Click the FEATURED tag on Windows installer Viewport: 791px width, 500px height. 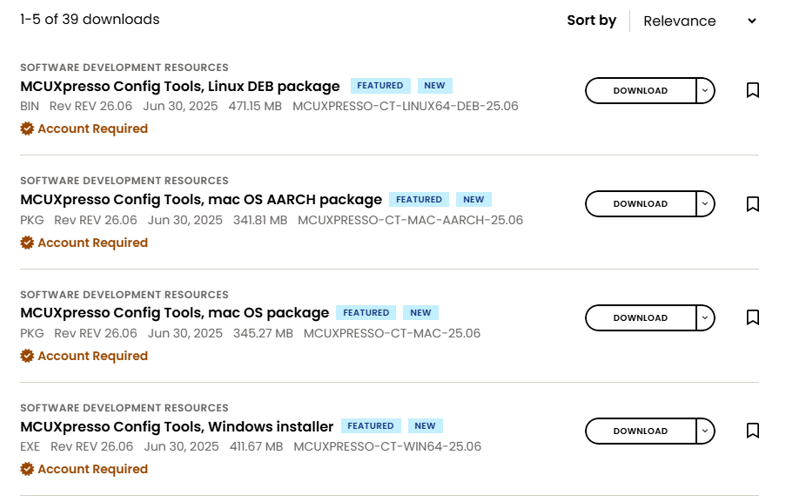click(371, 426)
